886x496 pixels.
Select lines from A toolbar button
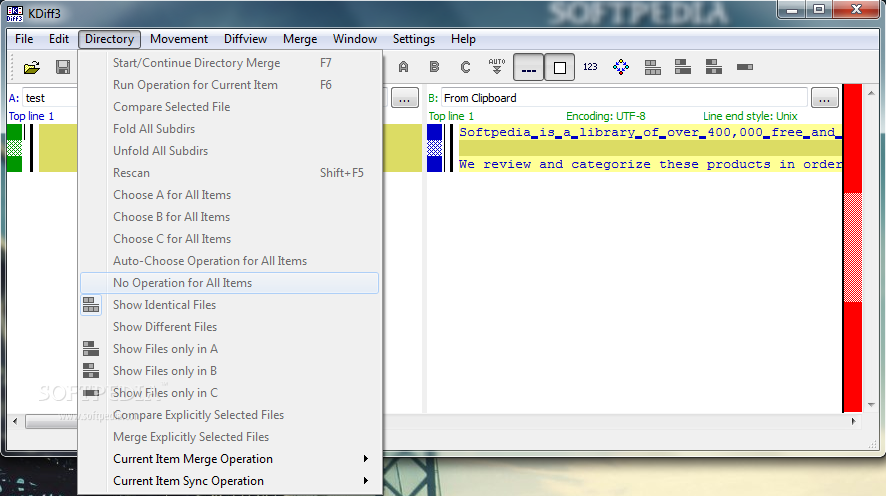(x=403, y=67)
